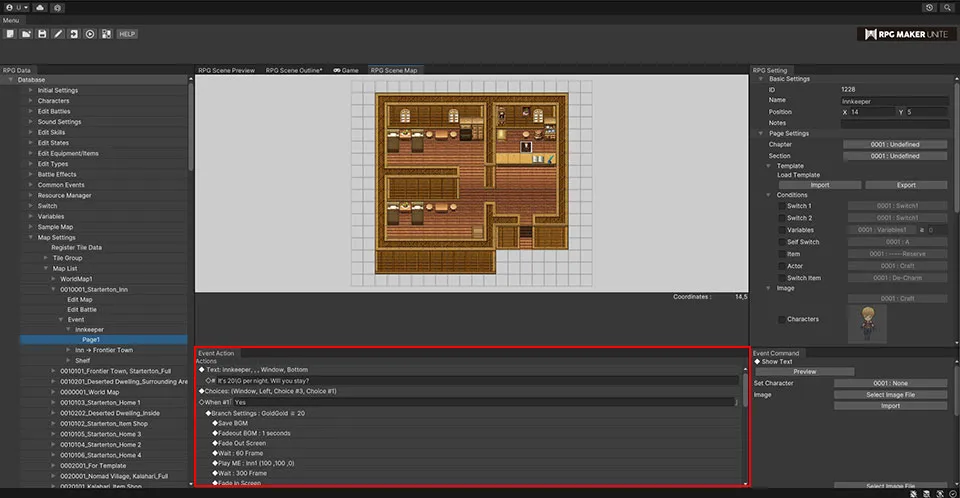Viewport: 960px width, 498px height.
Task: Toggle the Characters image checkbox
Action: [780, 319]
